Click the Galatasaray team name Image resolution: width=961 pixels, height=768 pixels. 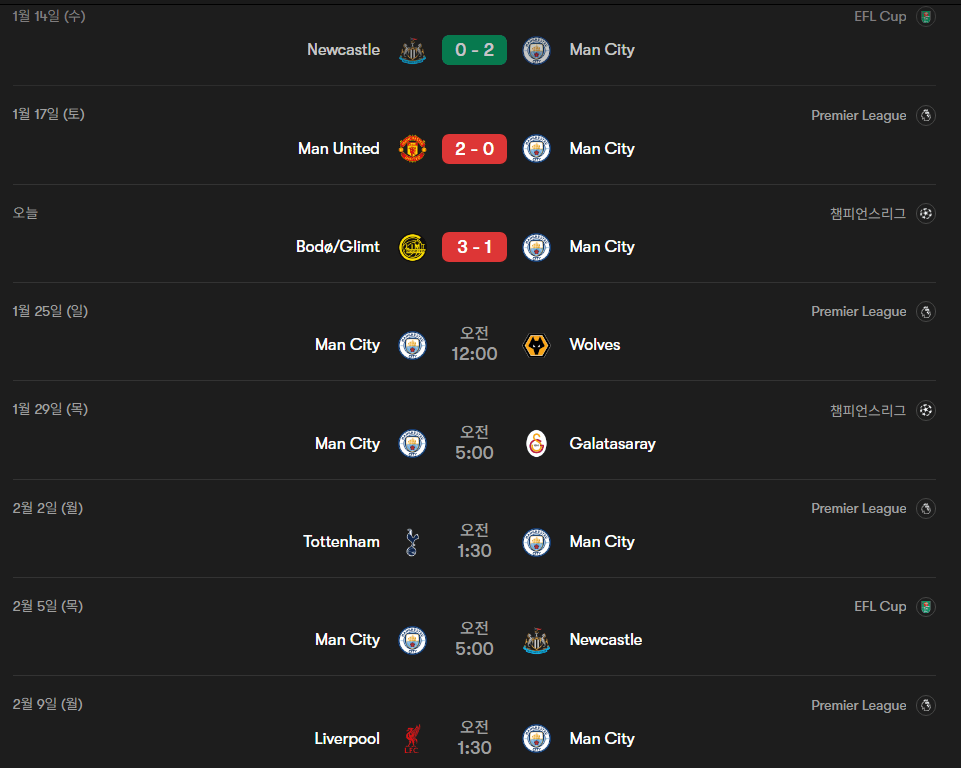pyautogui.click(x=612, y=444)
